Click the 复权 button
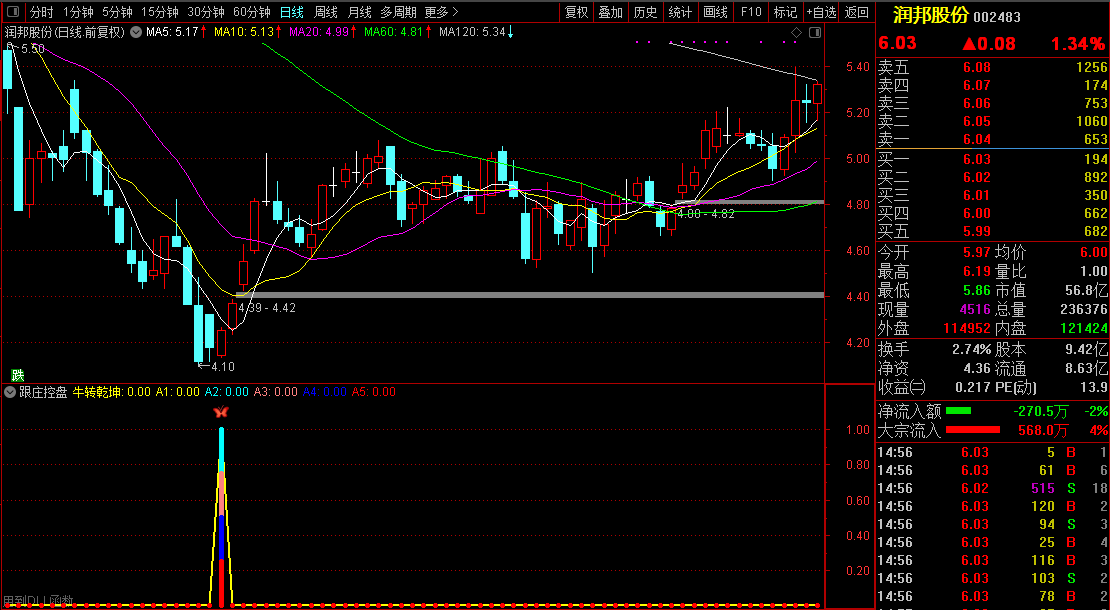1110x610 pixels. 577,12
